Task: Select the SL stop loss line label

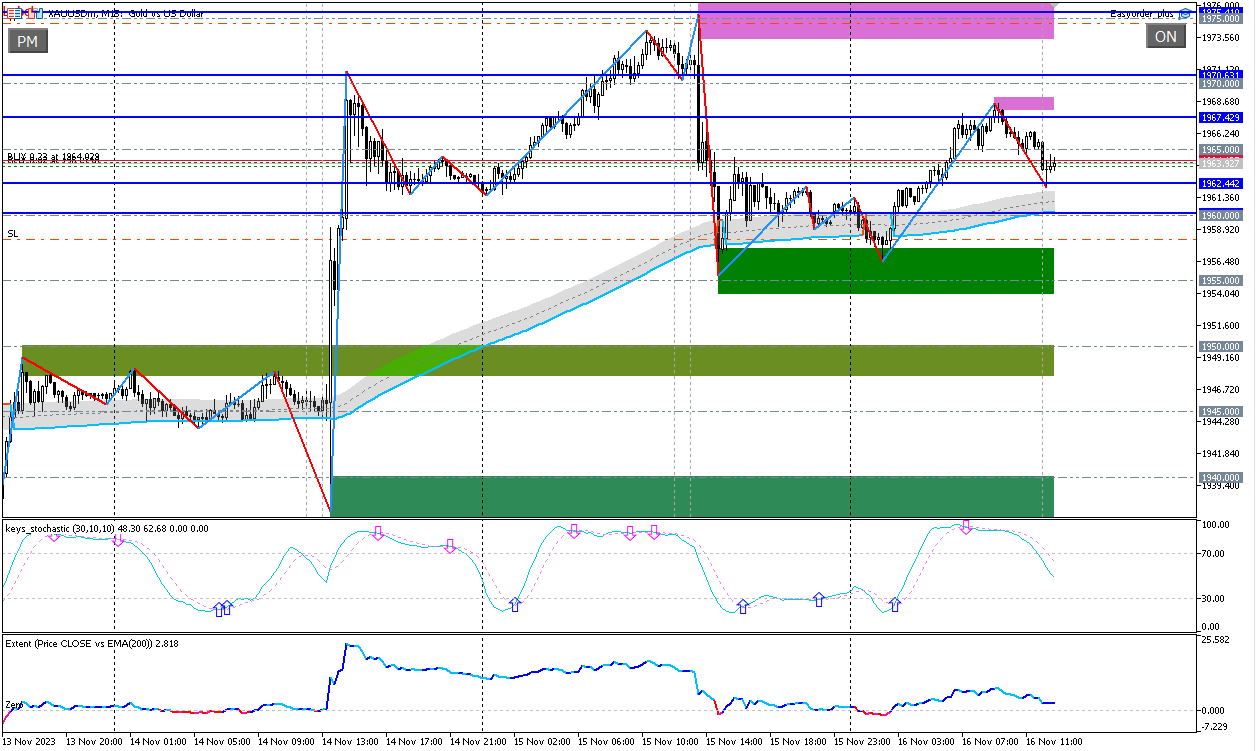Action: coord(13,234)
